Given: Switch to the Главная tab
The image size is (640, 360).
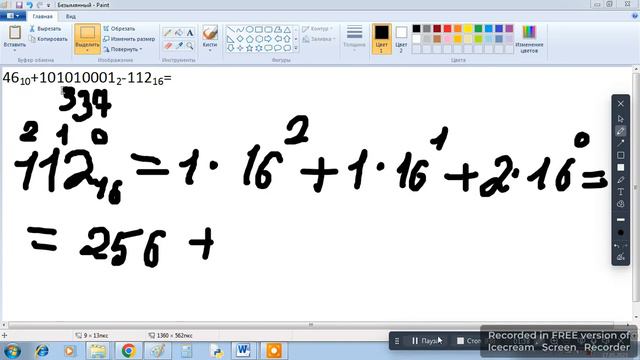Looking at the screenshot, I should click(42, 16).
